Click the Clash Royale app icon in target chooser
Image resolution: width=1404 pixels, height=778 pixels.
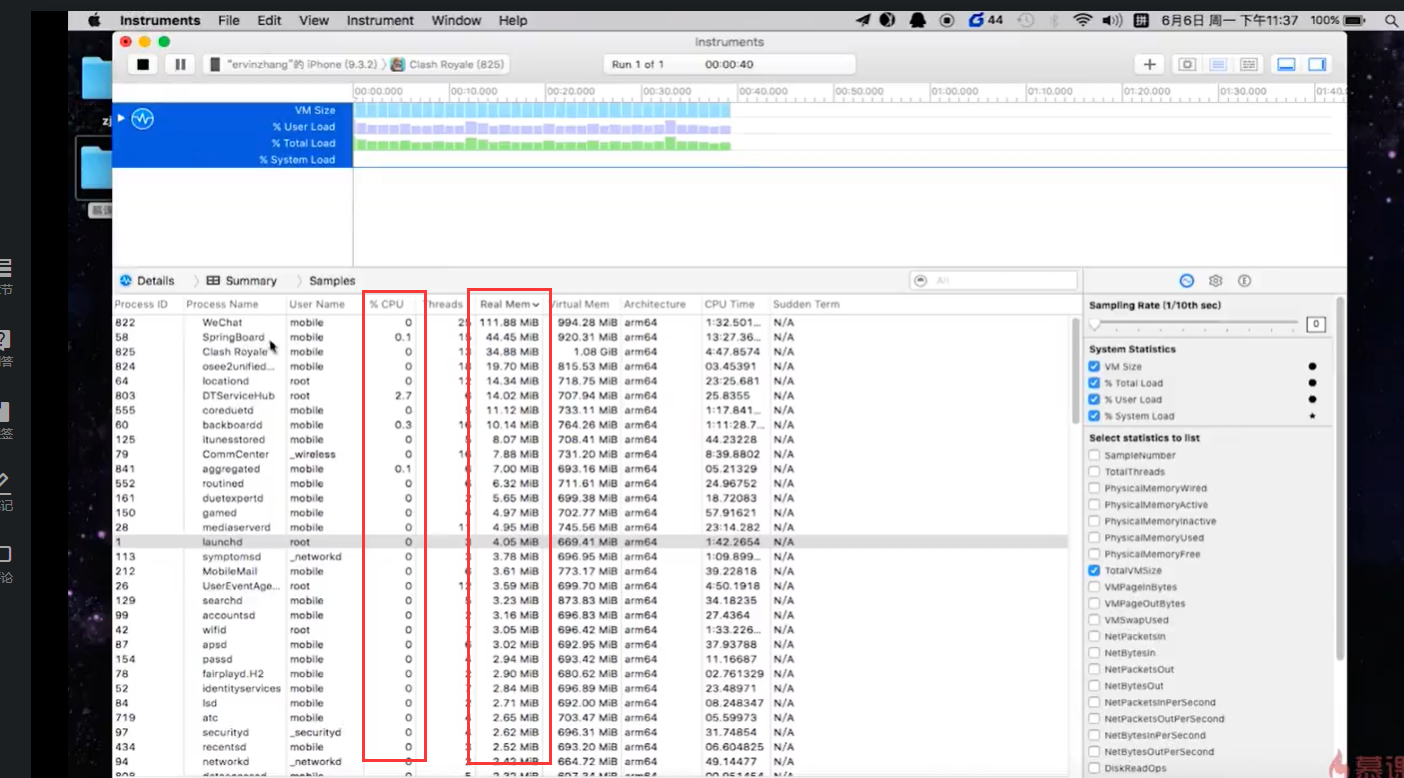coord(398,64)
